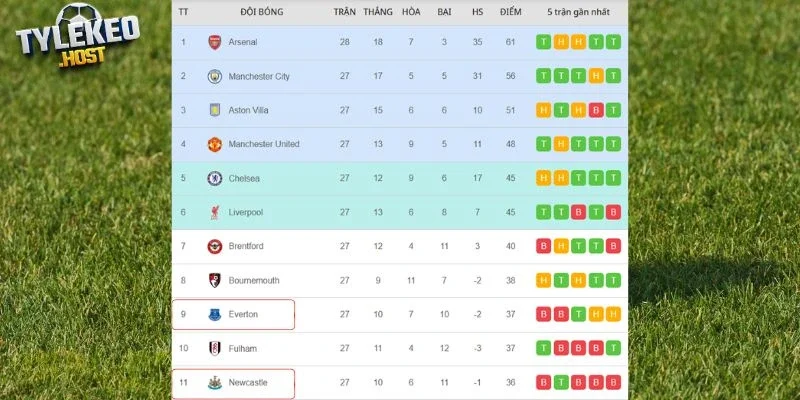The image size is (800, 400).
Task: Click the Newcastle table row
Action: [400, 382]
